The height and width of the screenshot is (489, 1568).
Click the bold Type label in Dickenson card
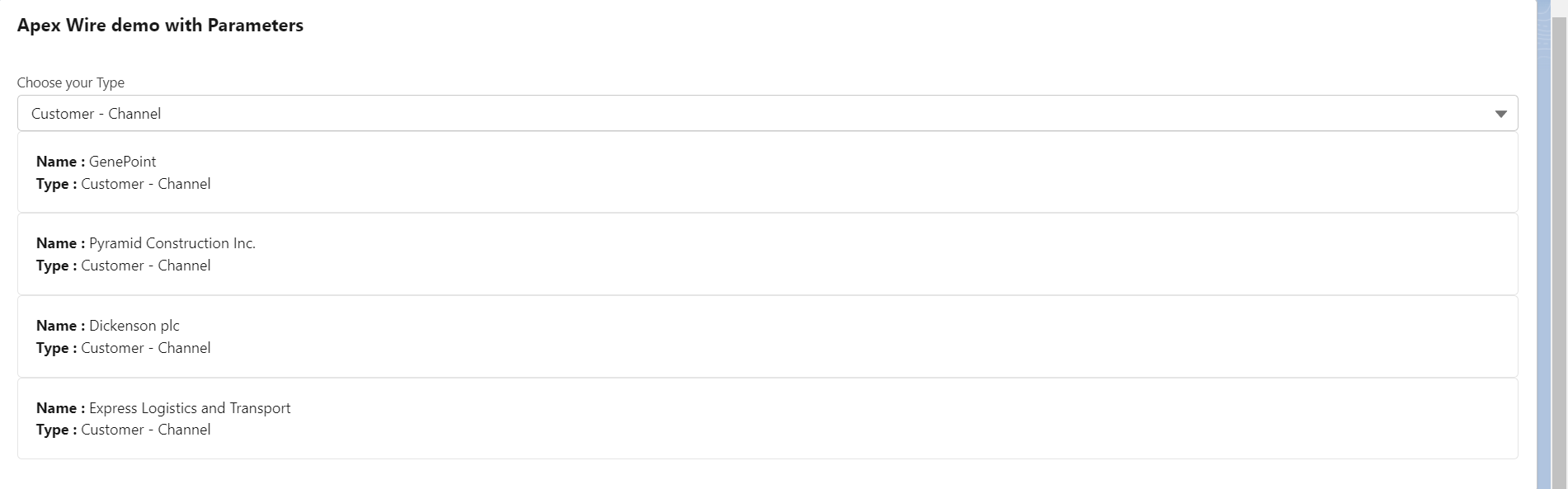(x=56, y=348)
